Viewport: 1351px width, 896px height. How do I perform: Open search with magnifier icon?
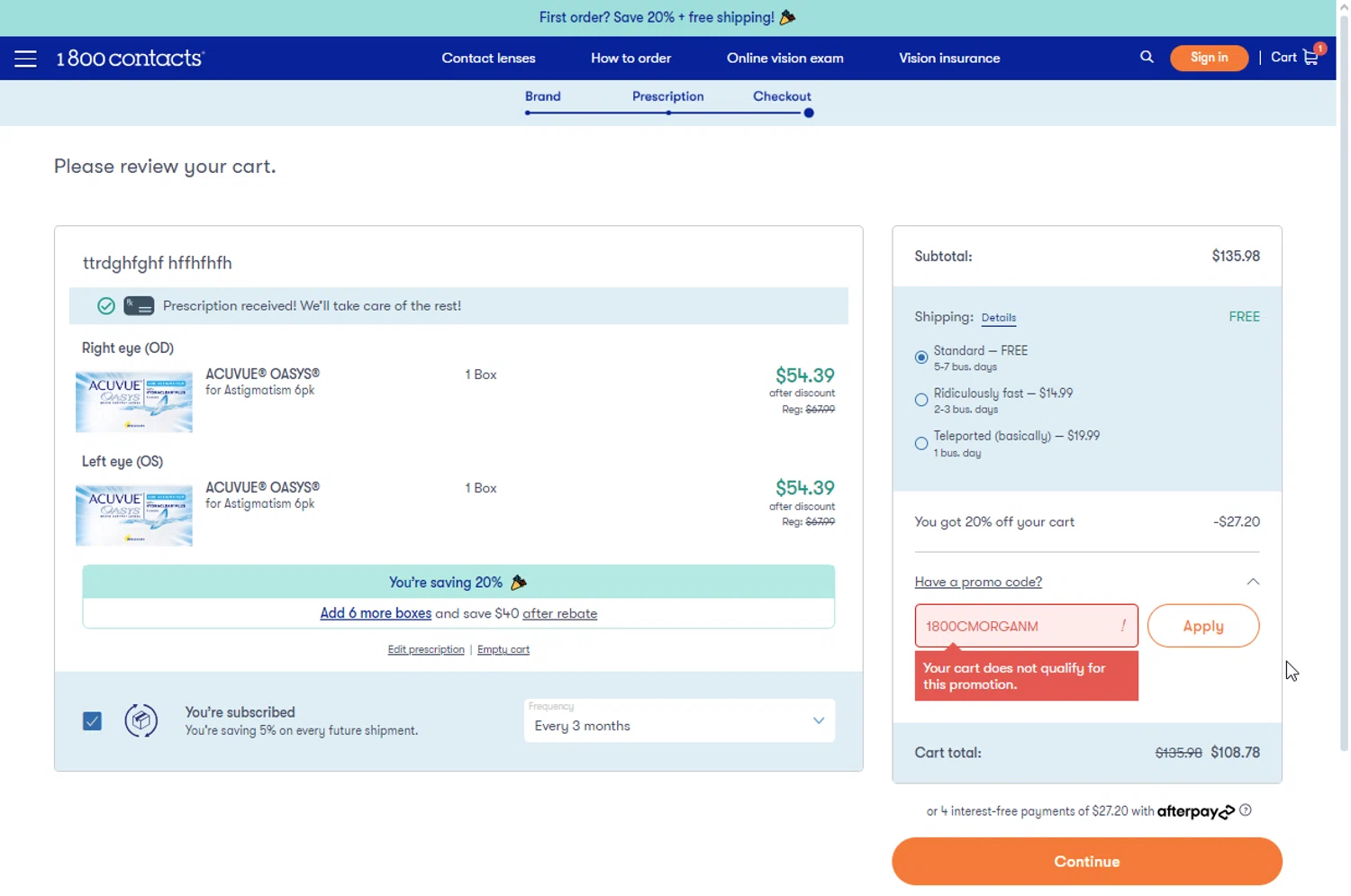coord(1147,57)
